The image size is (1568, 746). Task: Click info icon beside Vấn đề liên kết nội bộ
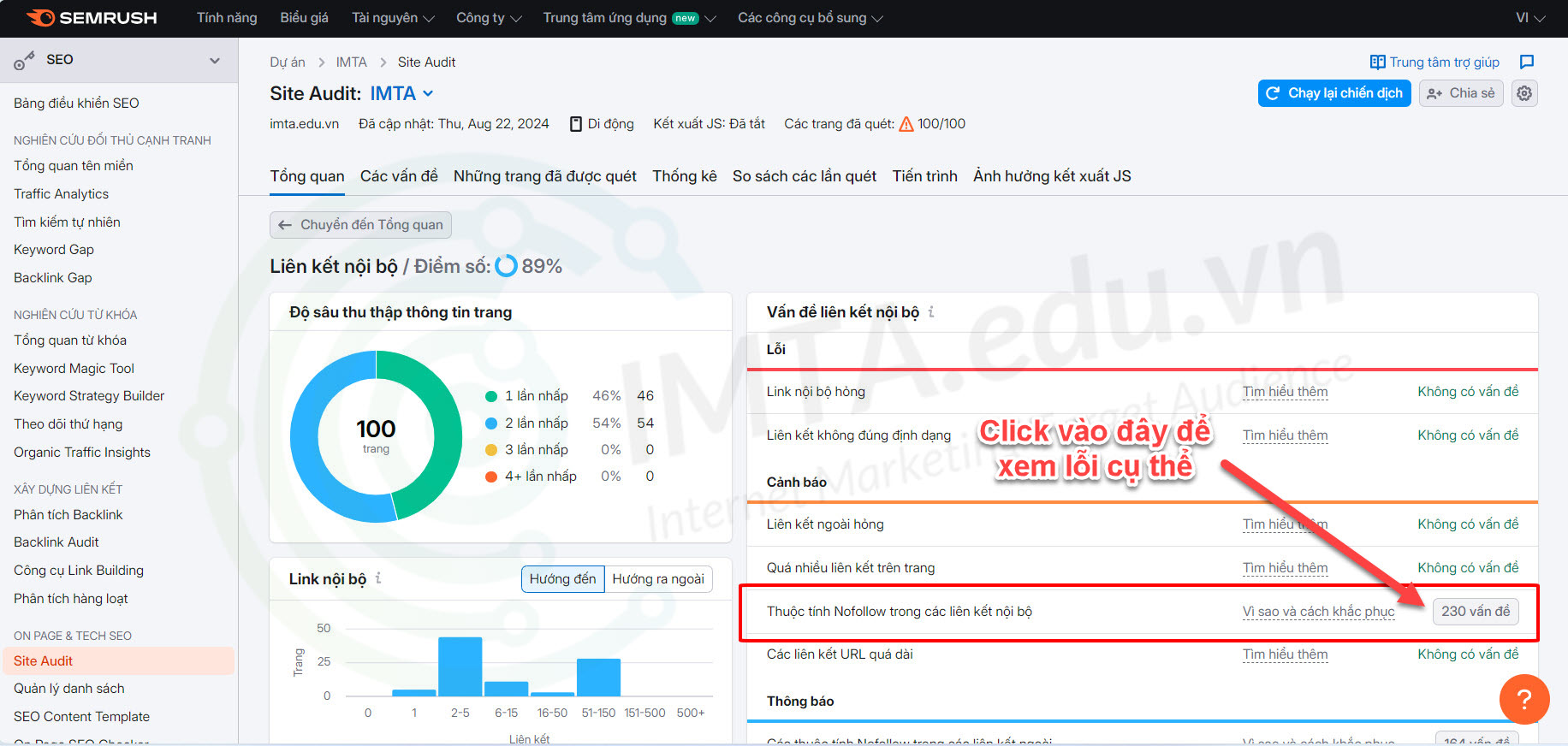(x=931, y=312)
